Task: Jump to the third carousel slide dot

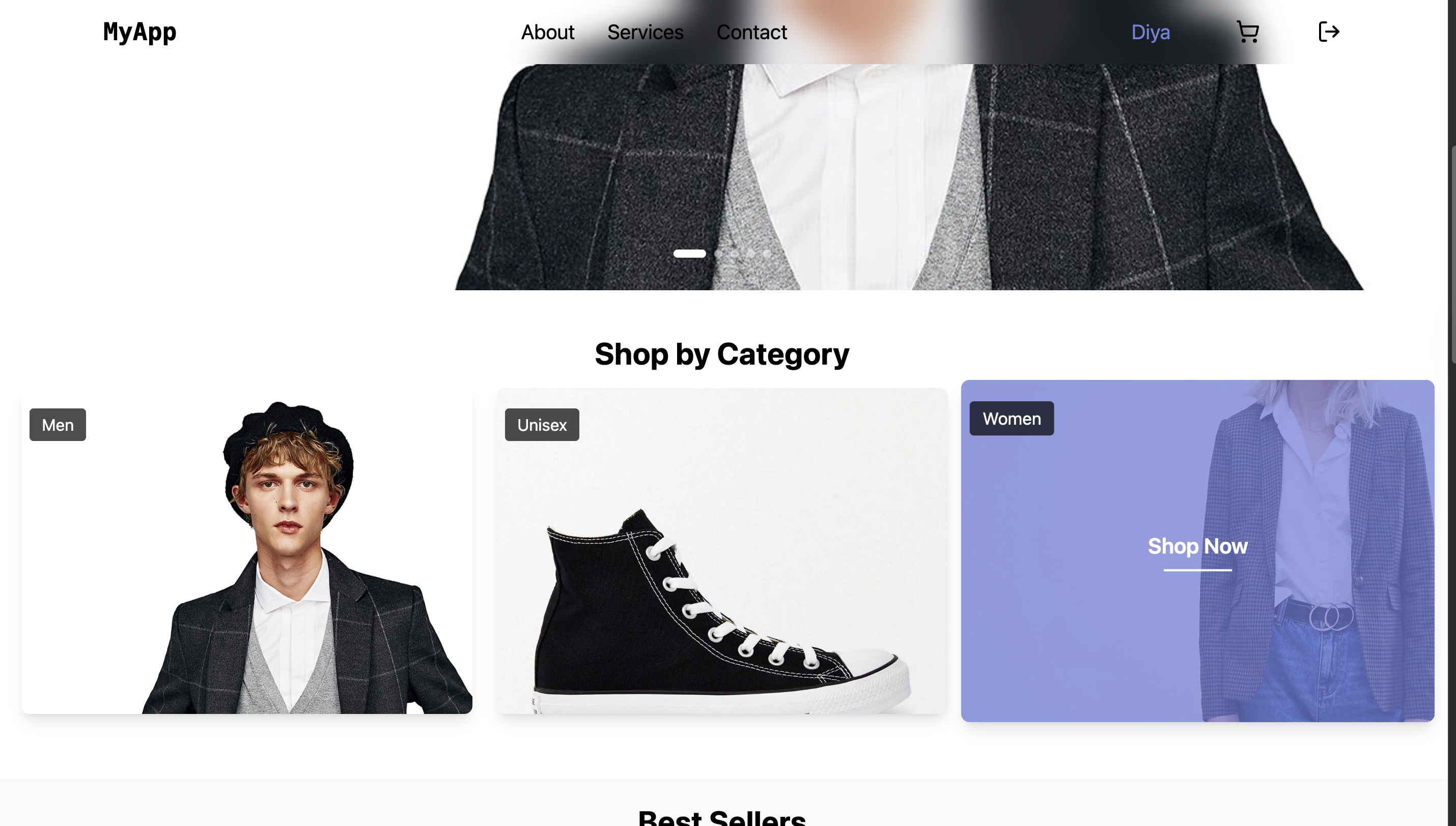Action: (x=735, y=254)
